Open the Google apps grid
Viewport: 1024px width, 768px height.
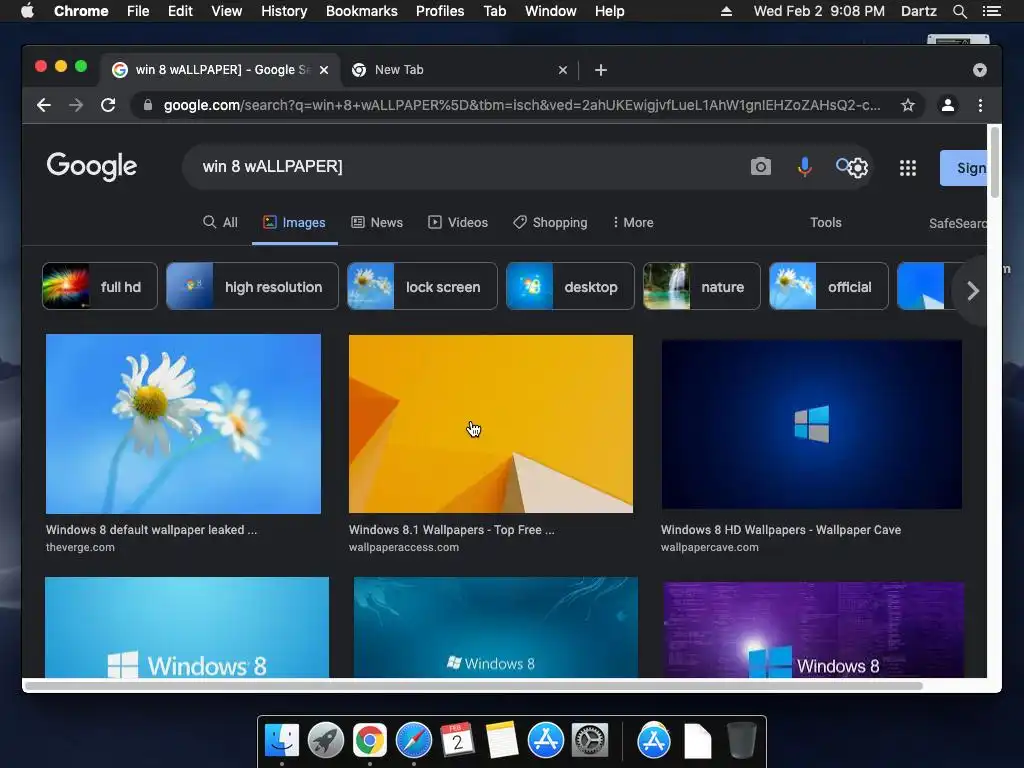pyautogui.click(x=908, y=168)
